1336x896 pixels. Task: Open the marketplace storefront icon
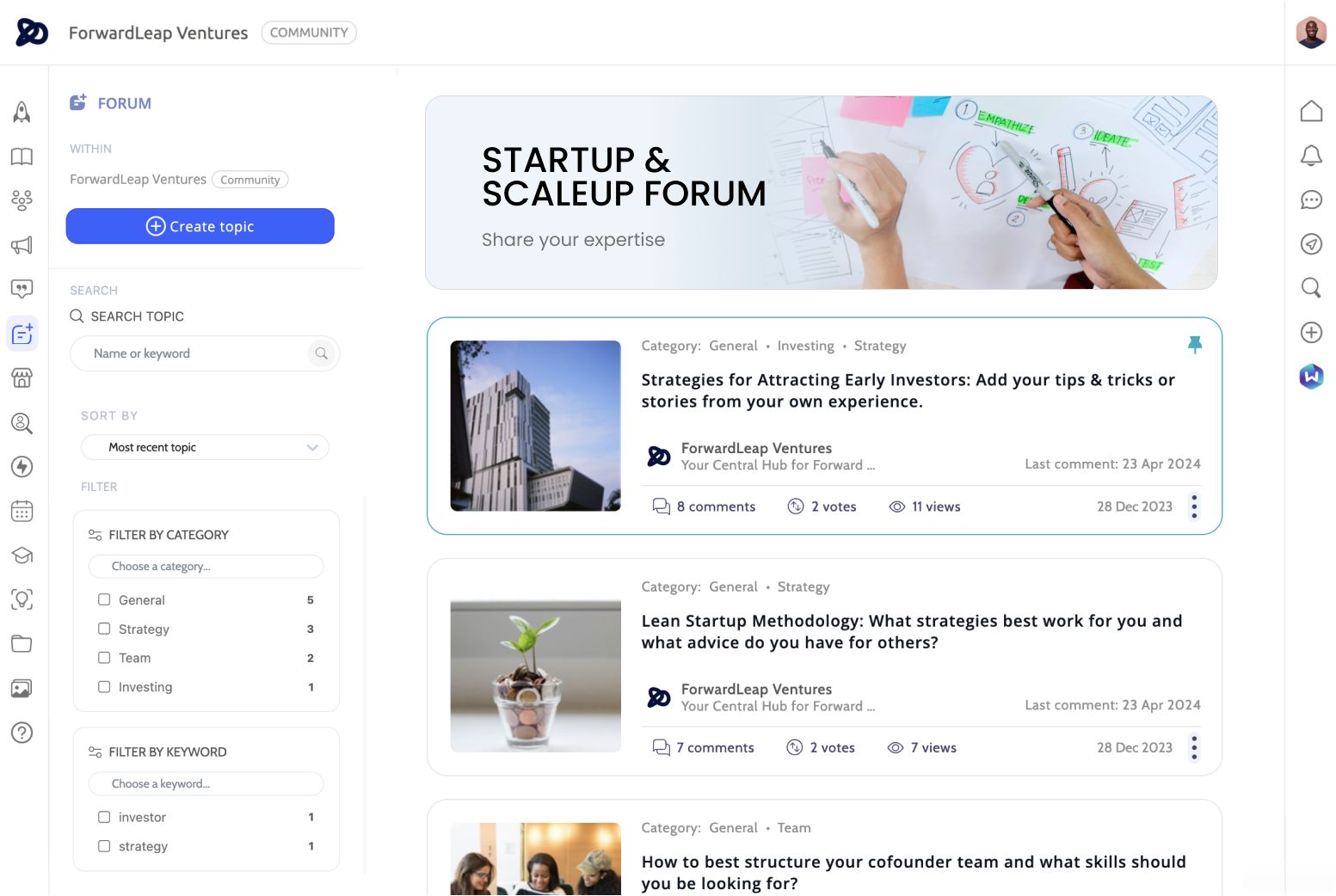(22, 377)
